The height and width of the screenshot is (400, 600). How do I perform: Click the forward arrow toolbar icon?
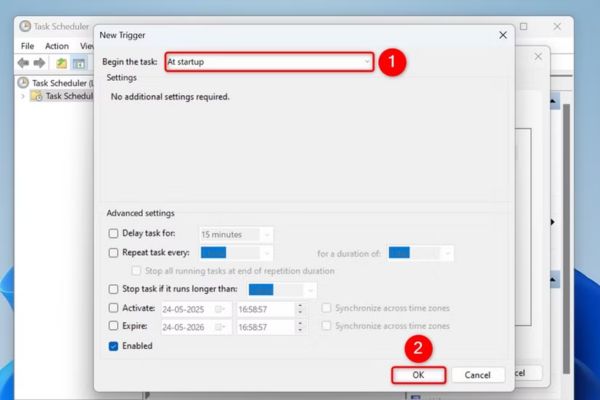[x=40, y=63]
